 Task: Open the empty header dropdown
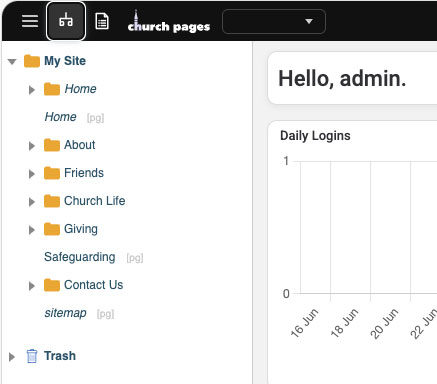pyautogui.click(x=274, y=22)
